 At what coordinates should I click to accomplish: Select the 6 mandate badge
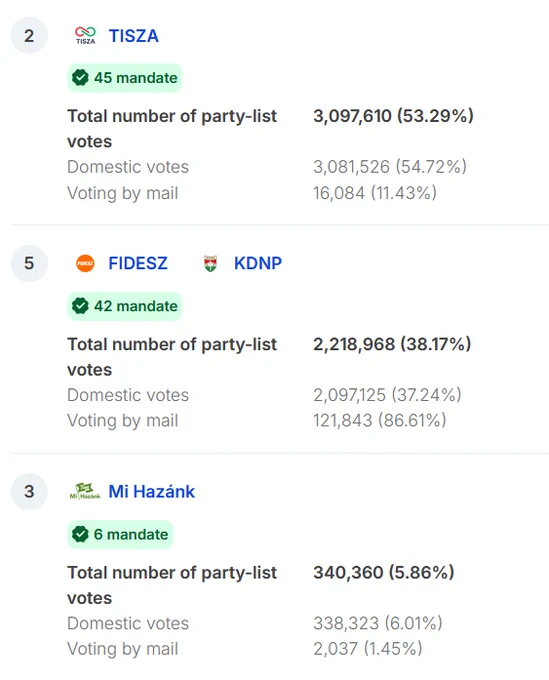tap(120, 534)
